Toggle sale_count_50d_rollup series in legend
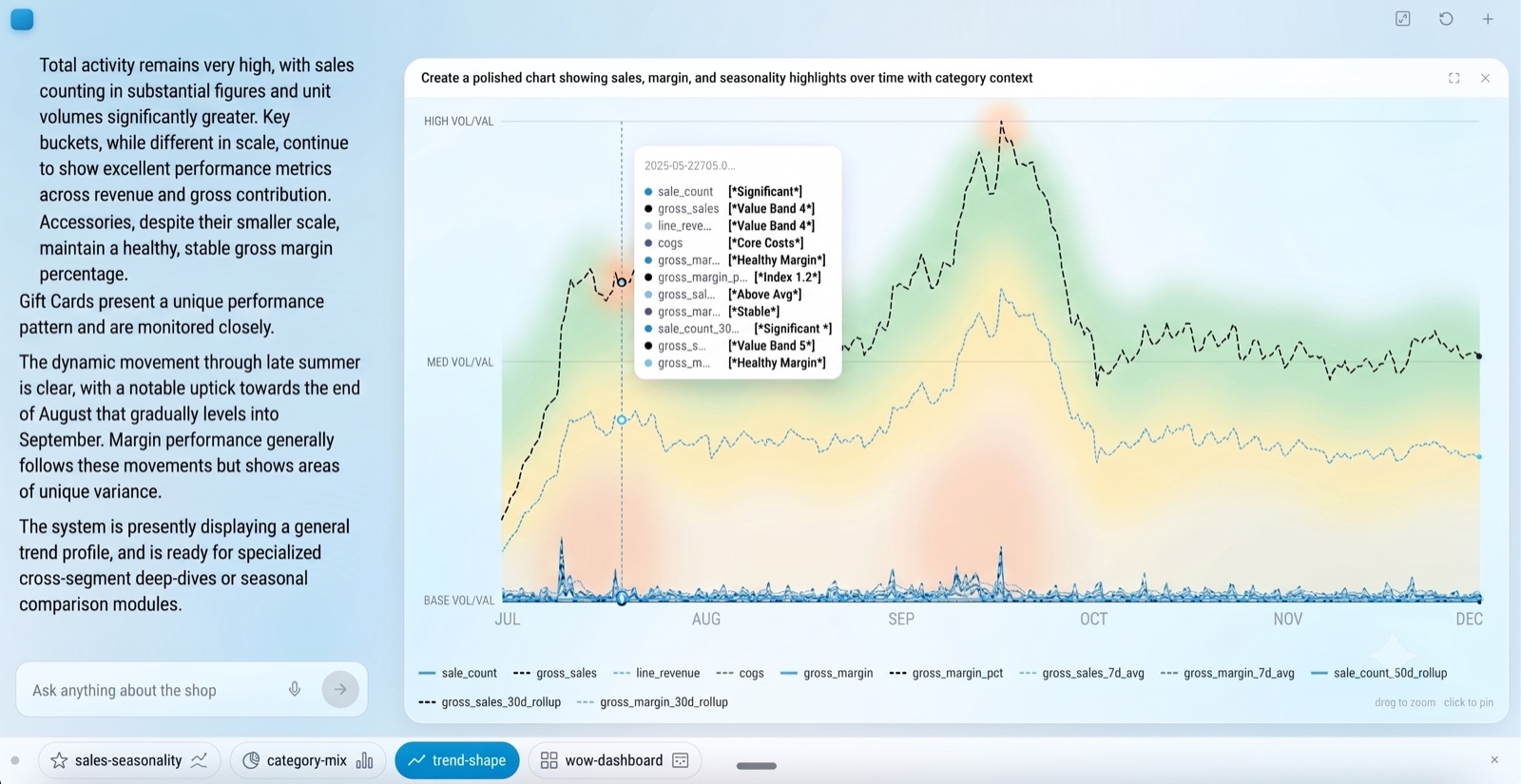Viewport: 1521px width, 784px height. [1379, 673]
